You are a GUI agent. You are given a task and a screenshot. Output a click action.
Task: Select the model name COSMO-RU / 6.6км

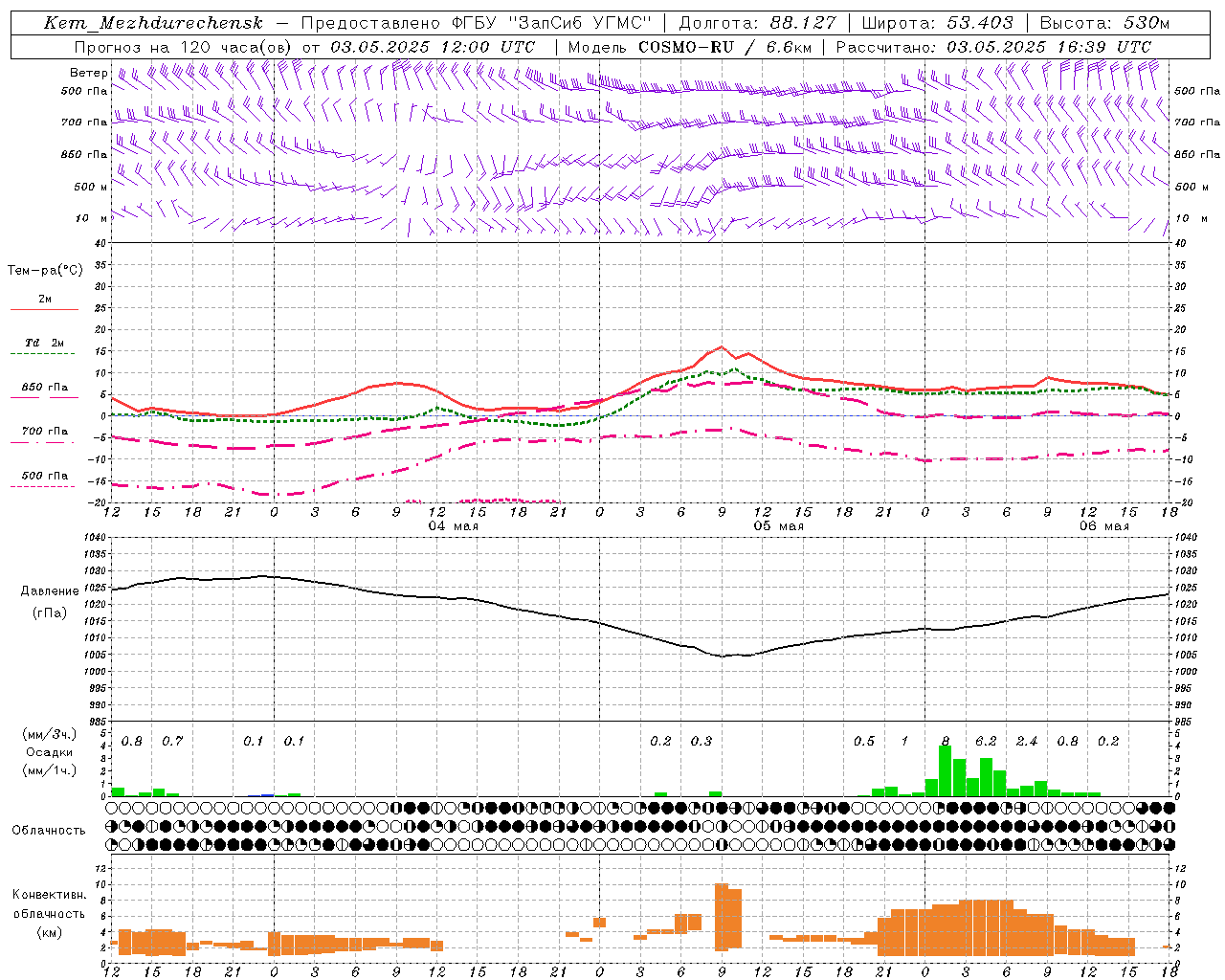[724, 47]
